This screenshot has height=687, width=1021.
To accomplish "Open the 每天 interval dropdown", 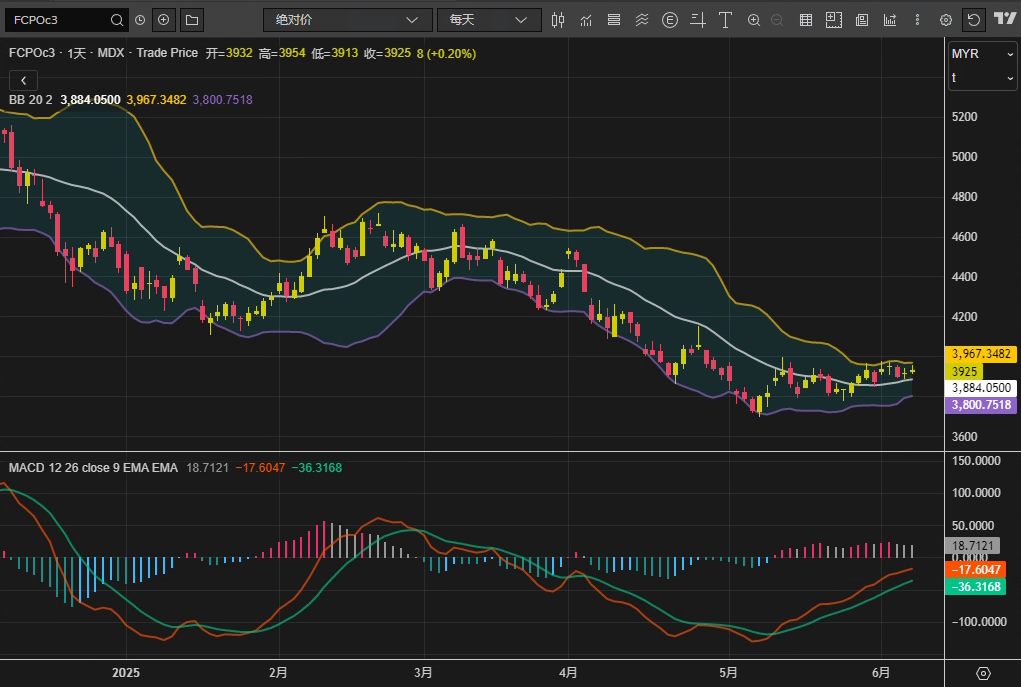I will click(488, 19).
